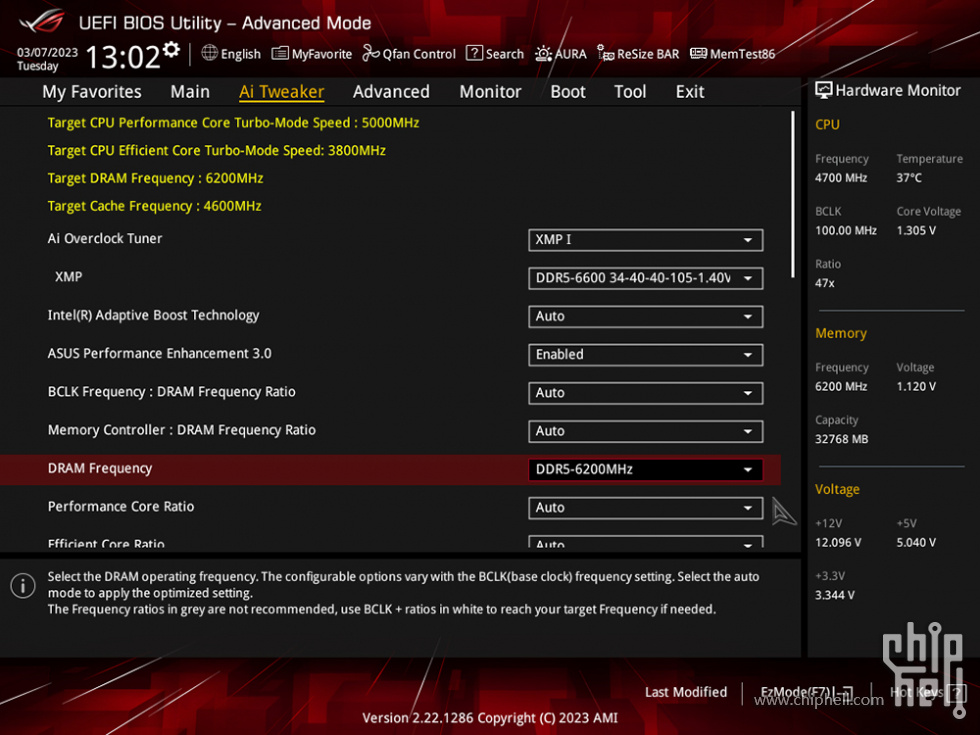Toggle the ReSize BAR icon

point(605,54)
